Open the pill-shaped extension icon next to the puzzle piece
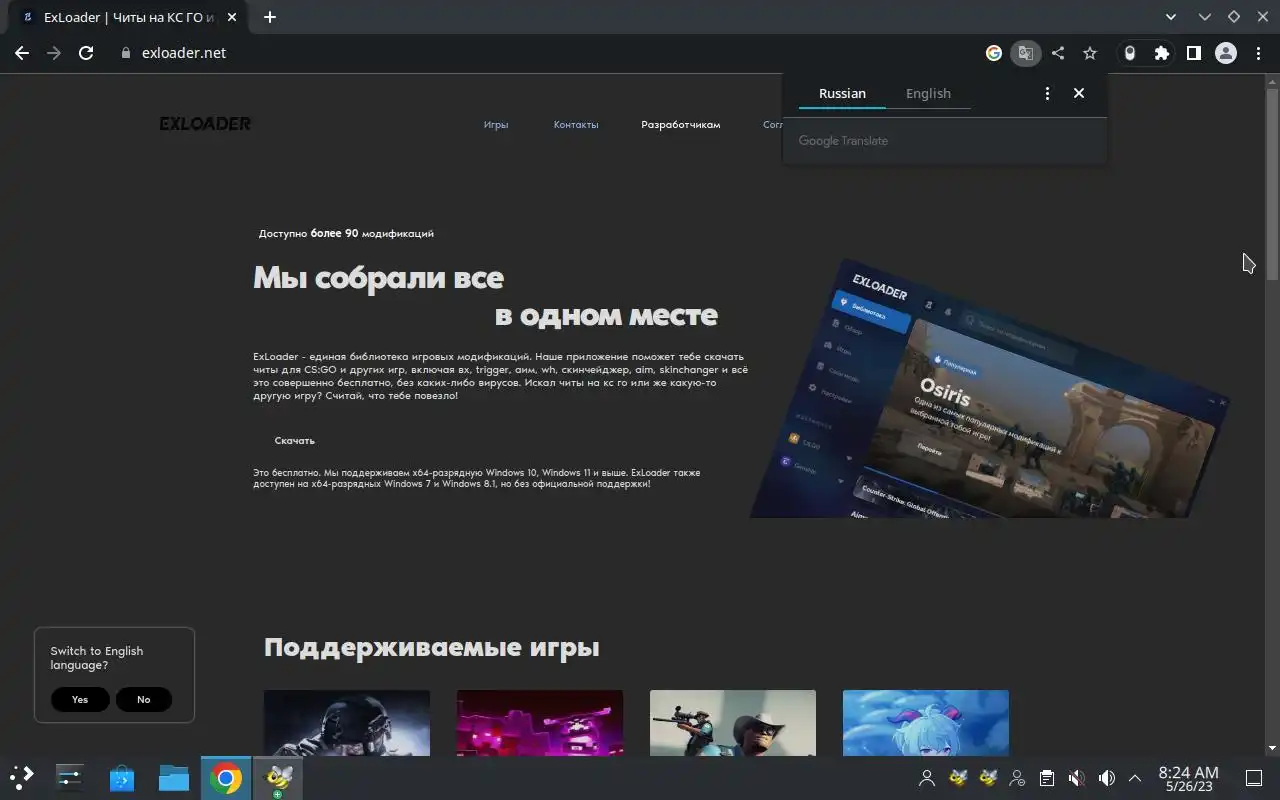Screen dimensions: 1280x800 (1130, 53)
